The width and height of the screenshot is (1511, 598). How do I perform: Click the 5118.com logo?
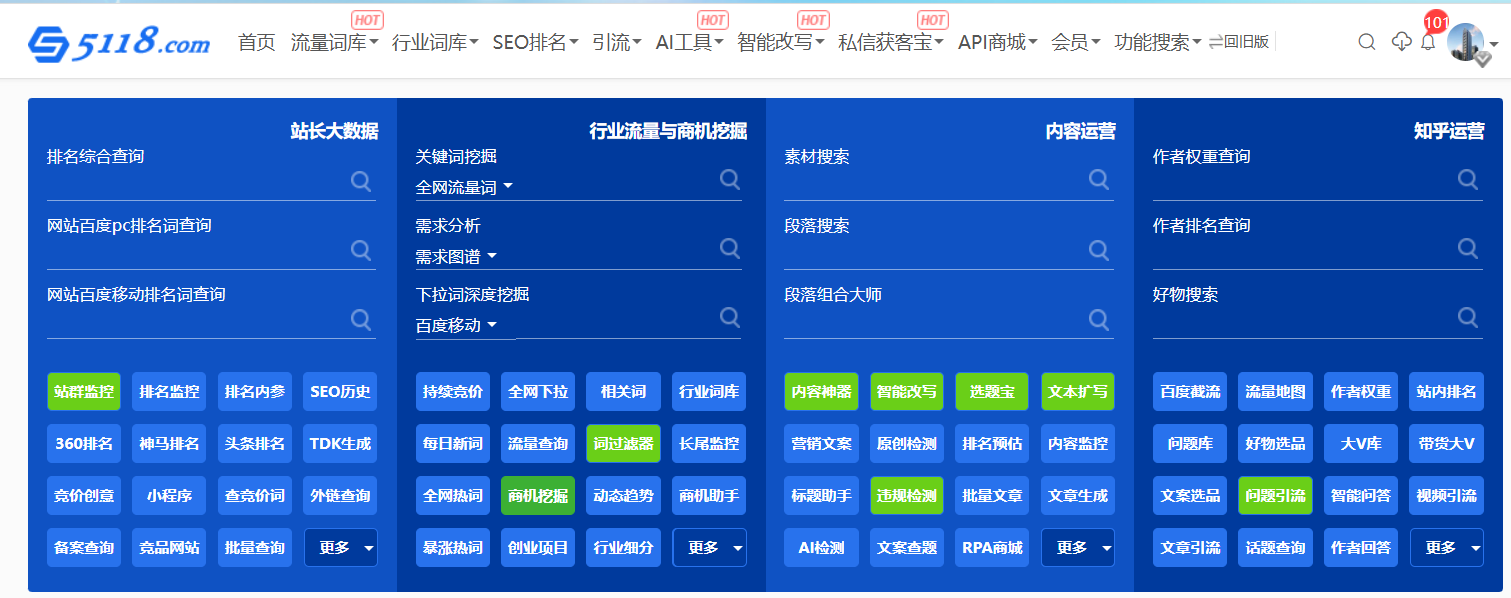[119, 42]
